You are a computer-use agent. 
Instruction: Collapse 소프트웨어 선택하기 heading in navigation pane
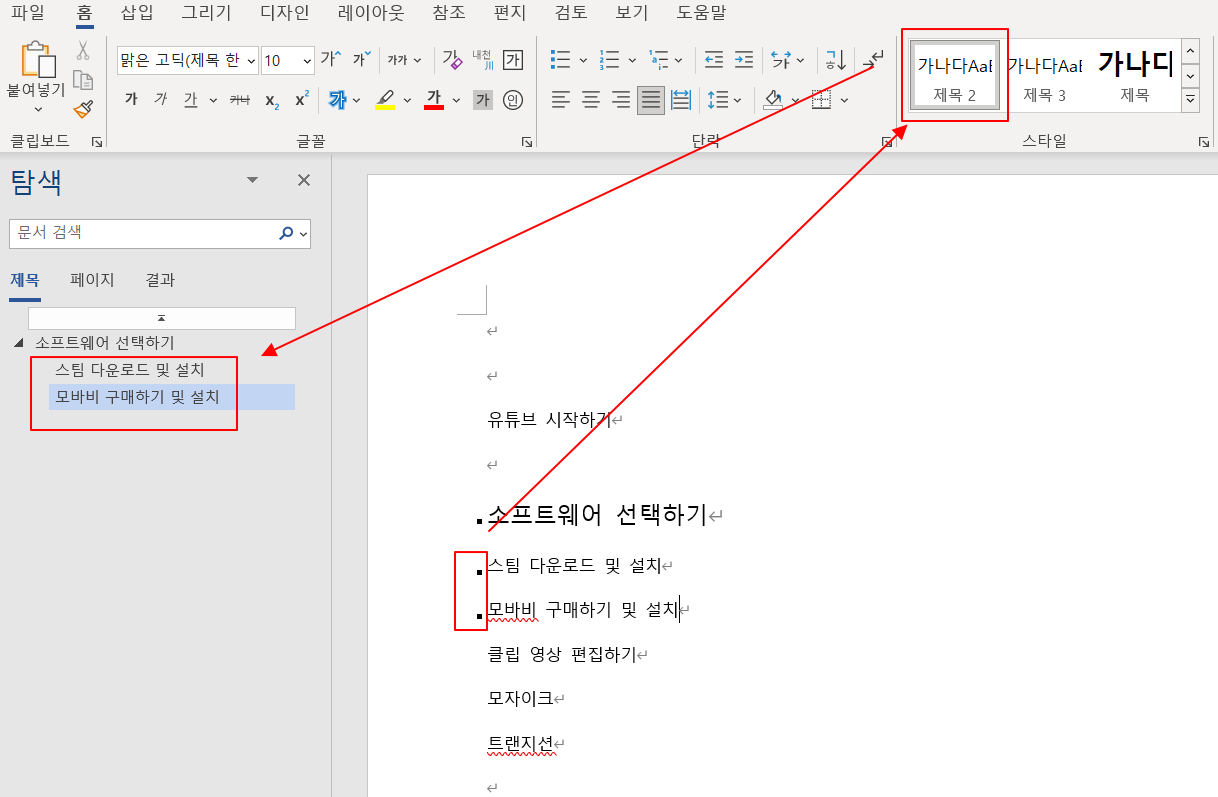(x=18, y=343)
